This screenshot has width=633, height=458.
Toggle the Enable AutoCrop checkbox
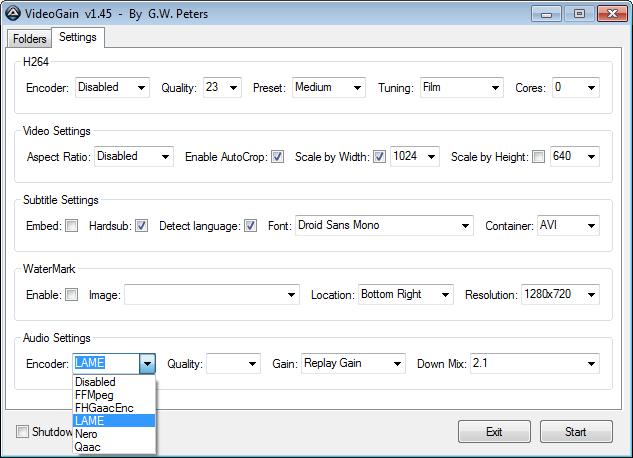(x=277, y=157)
